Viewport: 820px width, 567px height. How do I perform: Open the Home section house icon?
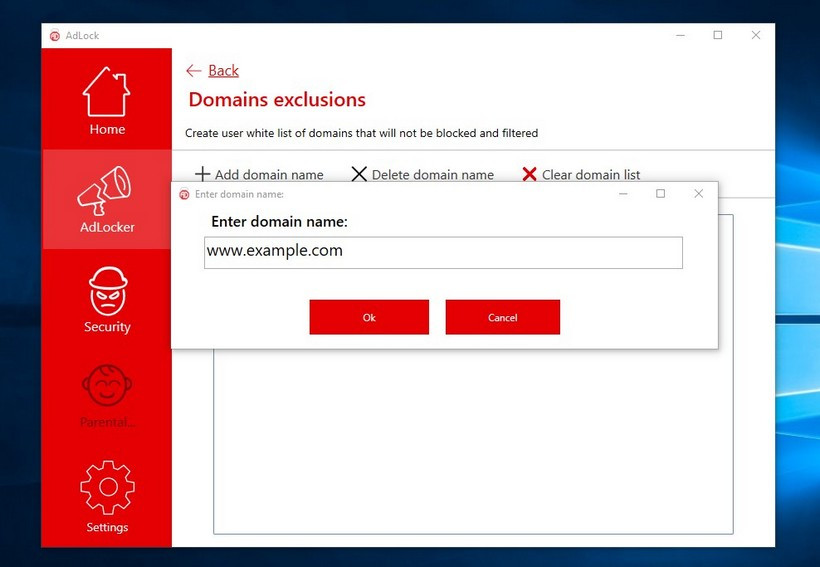(x=106, y=92)
